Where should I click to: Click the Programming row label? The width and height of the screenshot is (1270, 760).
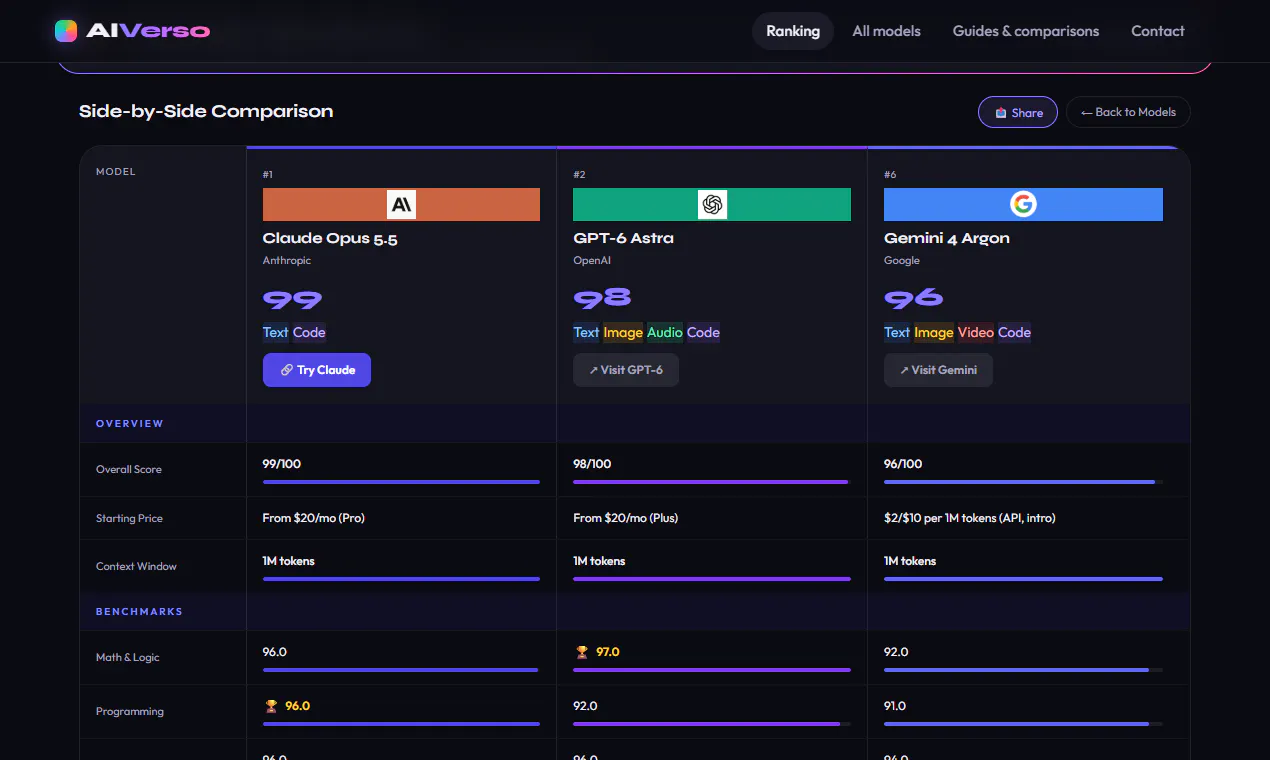click(130, 711)
